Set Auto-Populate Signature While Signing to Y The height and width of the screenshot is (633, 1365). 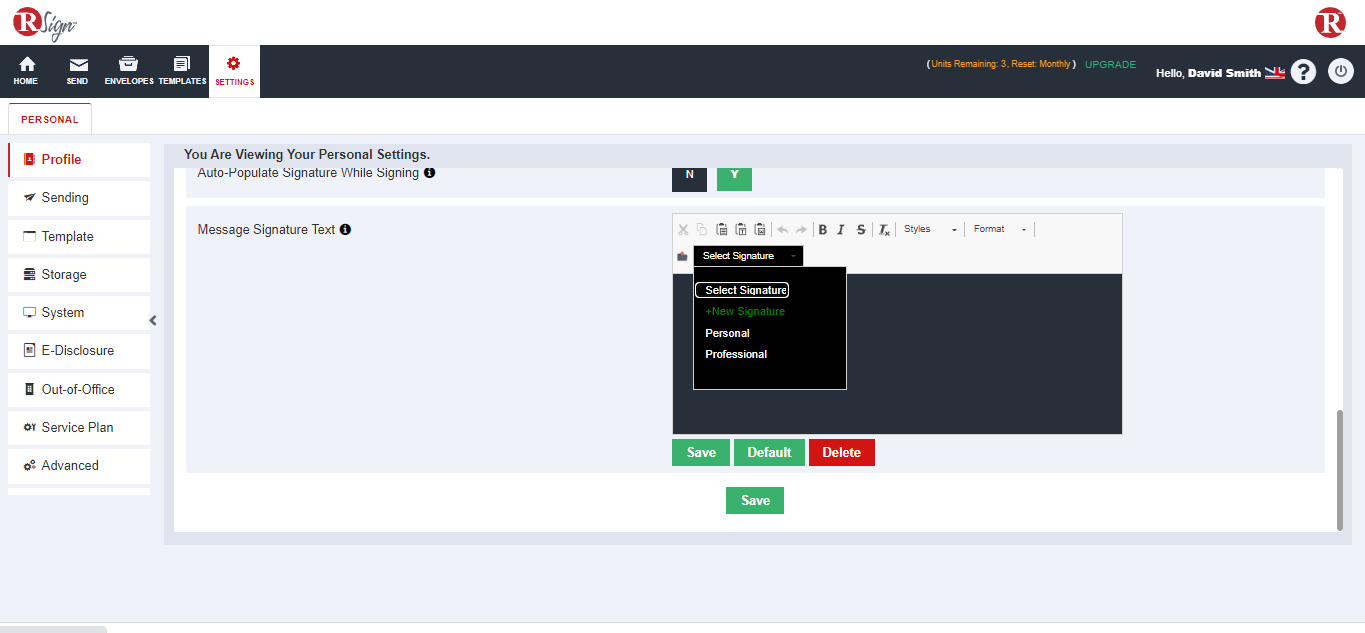click(x=734, y=178)
